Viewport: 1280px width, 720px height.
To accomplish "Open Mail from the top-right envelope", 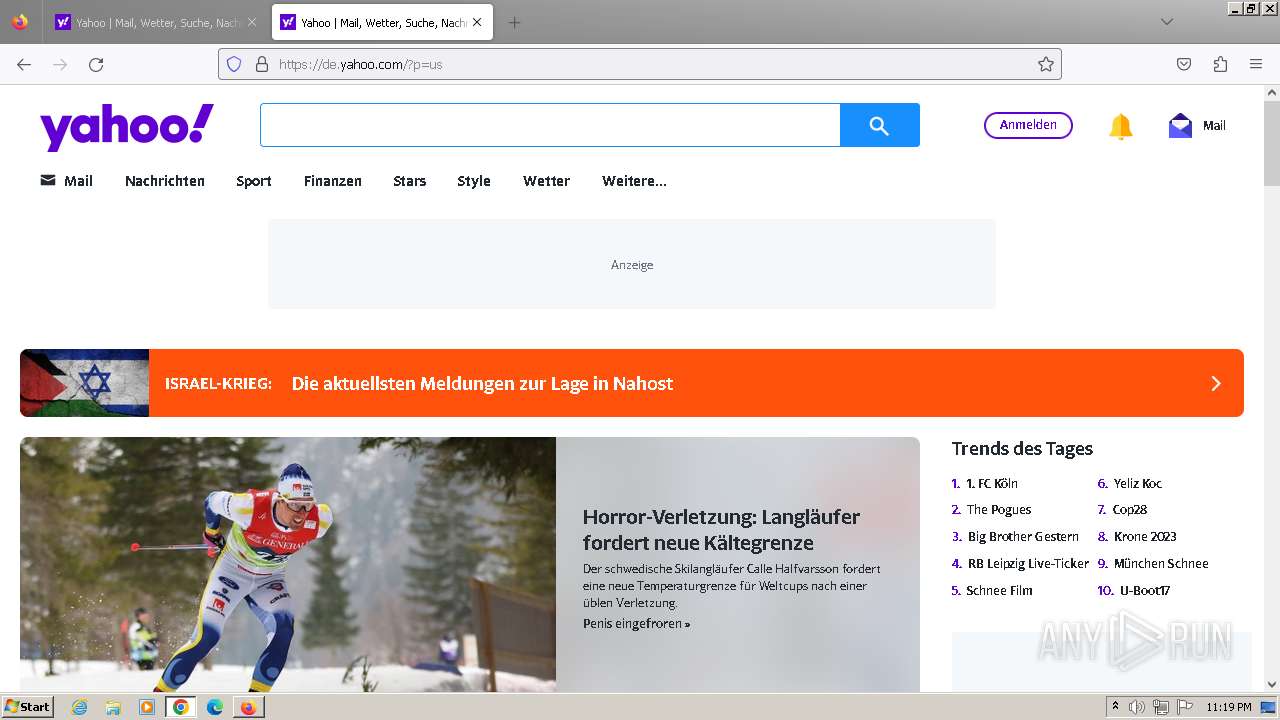I will coord(1197,126).
